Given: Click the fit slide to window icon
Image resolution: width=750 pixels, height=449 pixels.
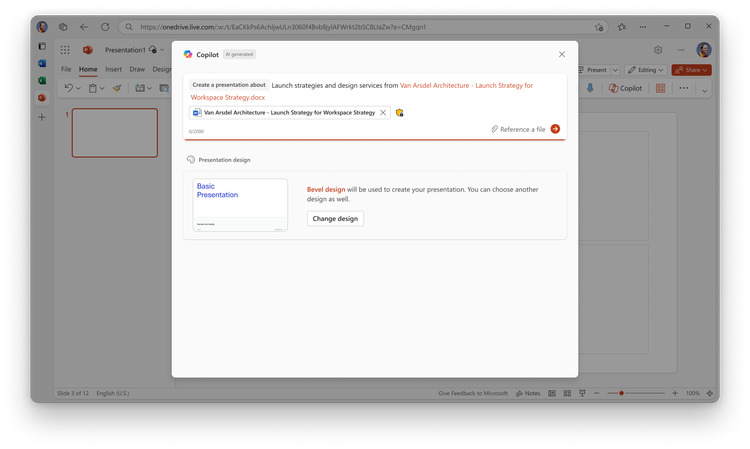Looking at the screenshot, I should (x=710, y=393).
